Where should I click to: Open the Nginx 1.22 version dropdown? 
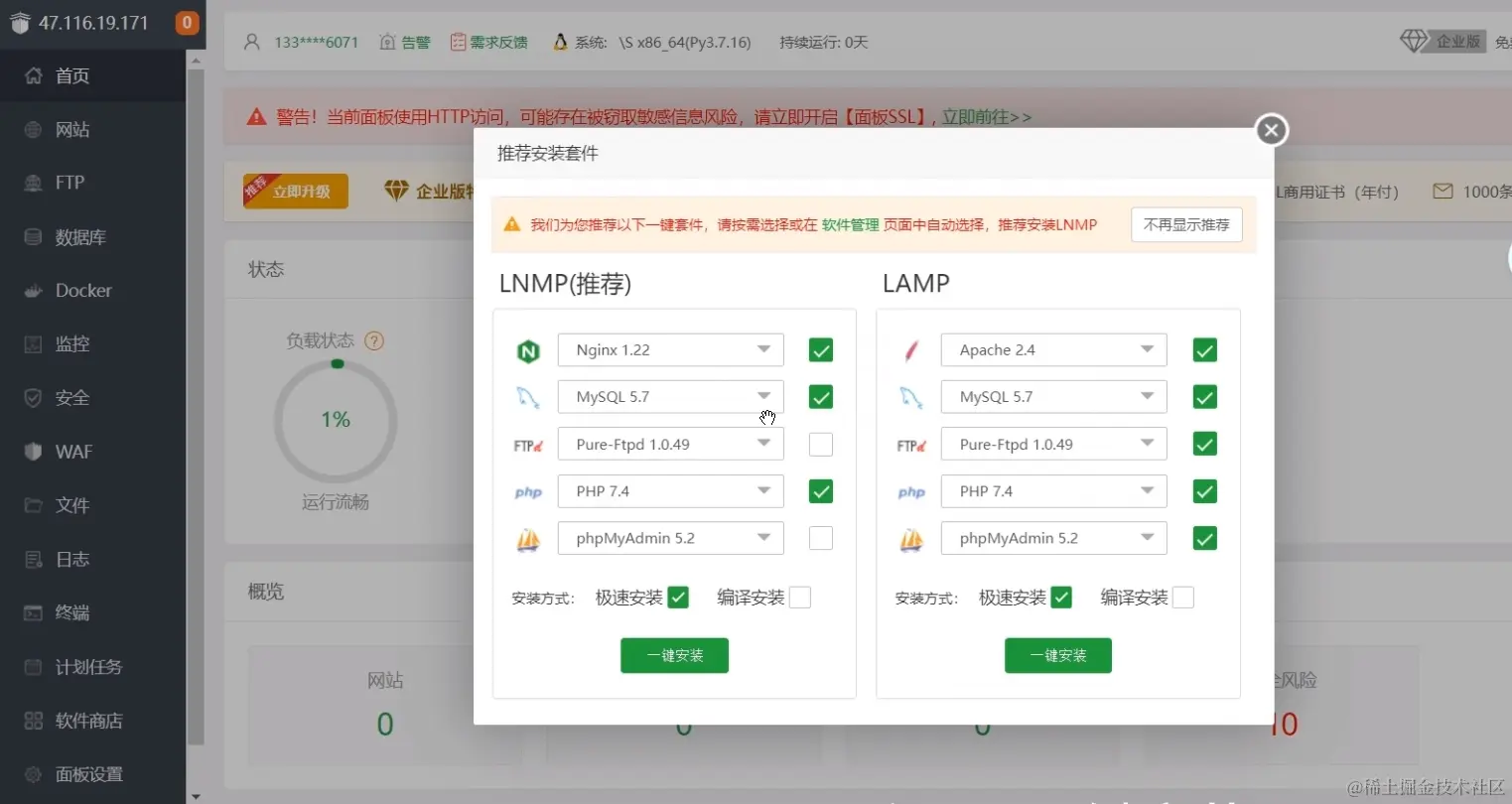(671, 350)
